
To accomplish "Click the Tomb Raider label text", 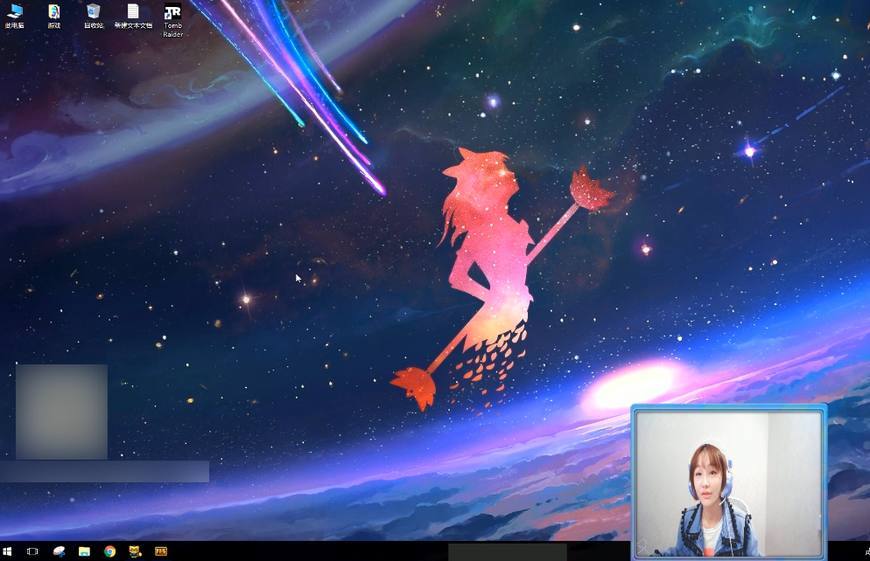I will (172, 30).
